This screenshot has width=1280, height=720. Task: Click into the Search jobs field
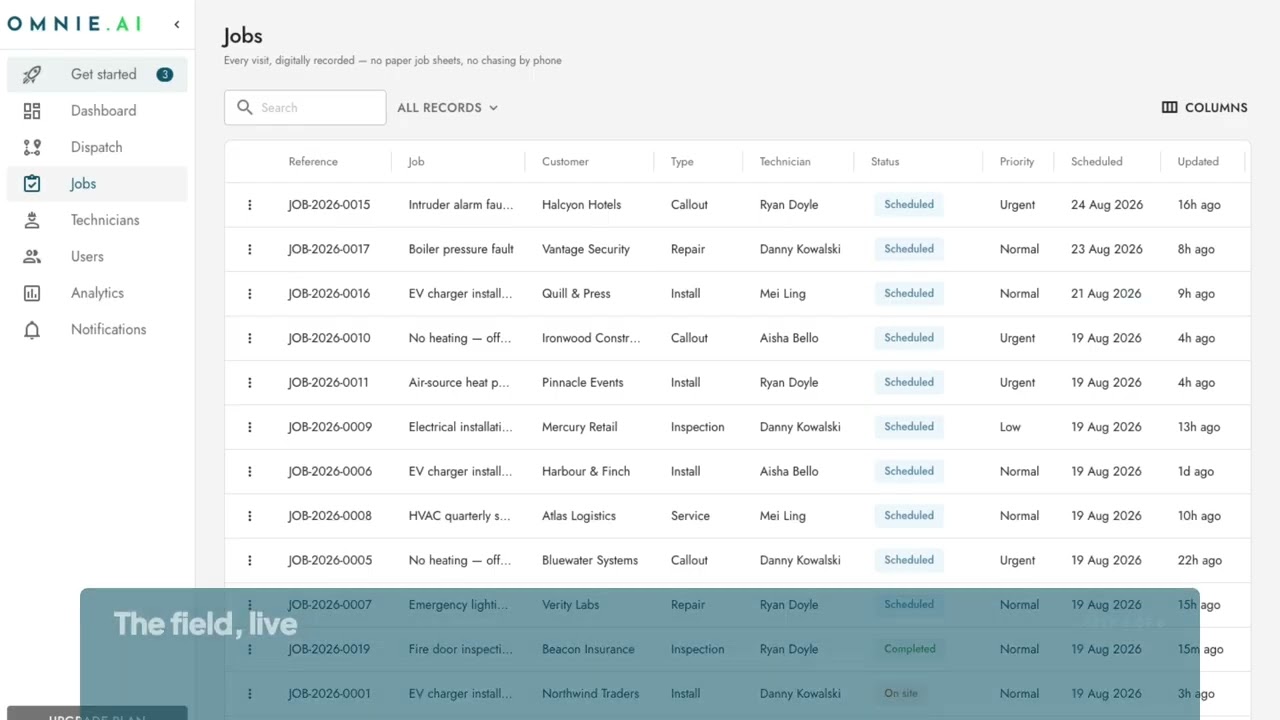point(305,107)
